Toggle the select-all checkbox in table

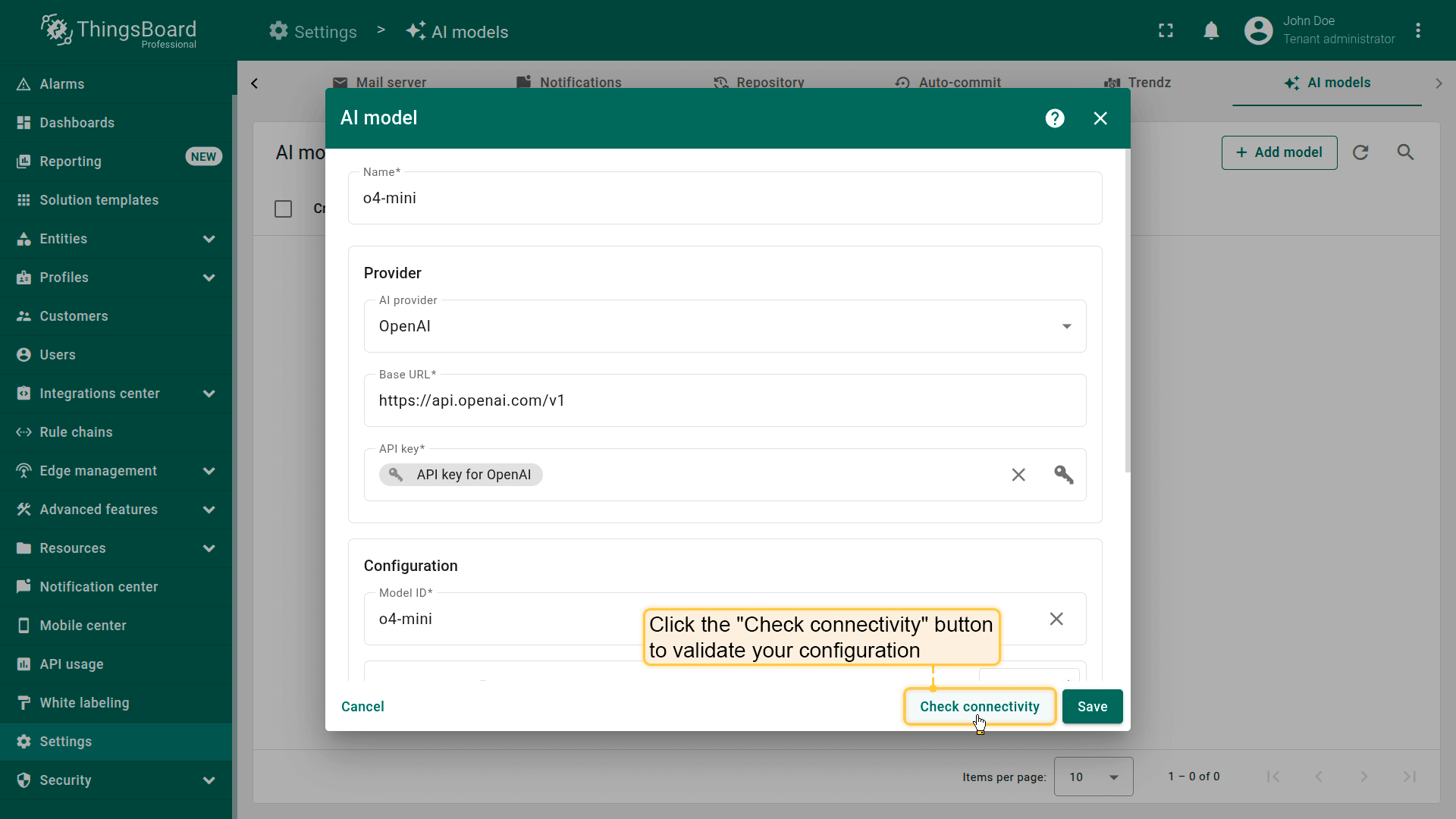283,209
